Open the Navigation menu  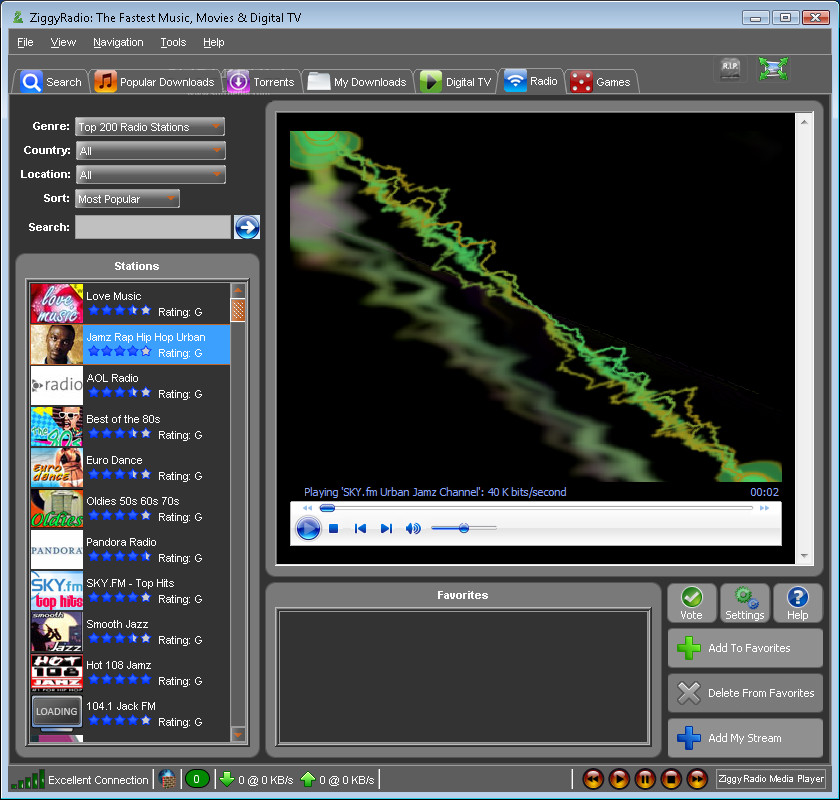pyautogui.click(x=118, y=42)
